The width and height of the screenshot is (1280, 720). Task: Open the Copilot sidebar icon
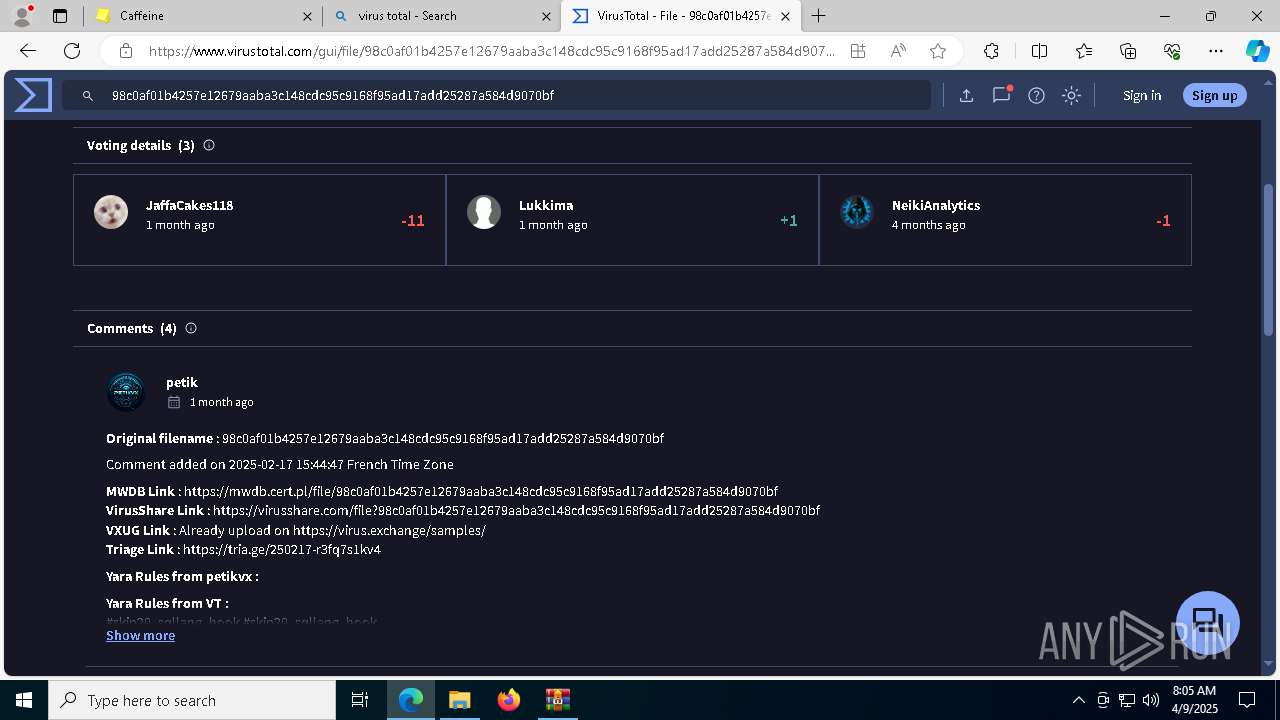tap(1257, 51)
